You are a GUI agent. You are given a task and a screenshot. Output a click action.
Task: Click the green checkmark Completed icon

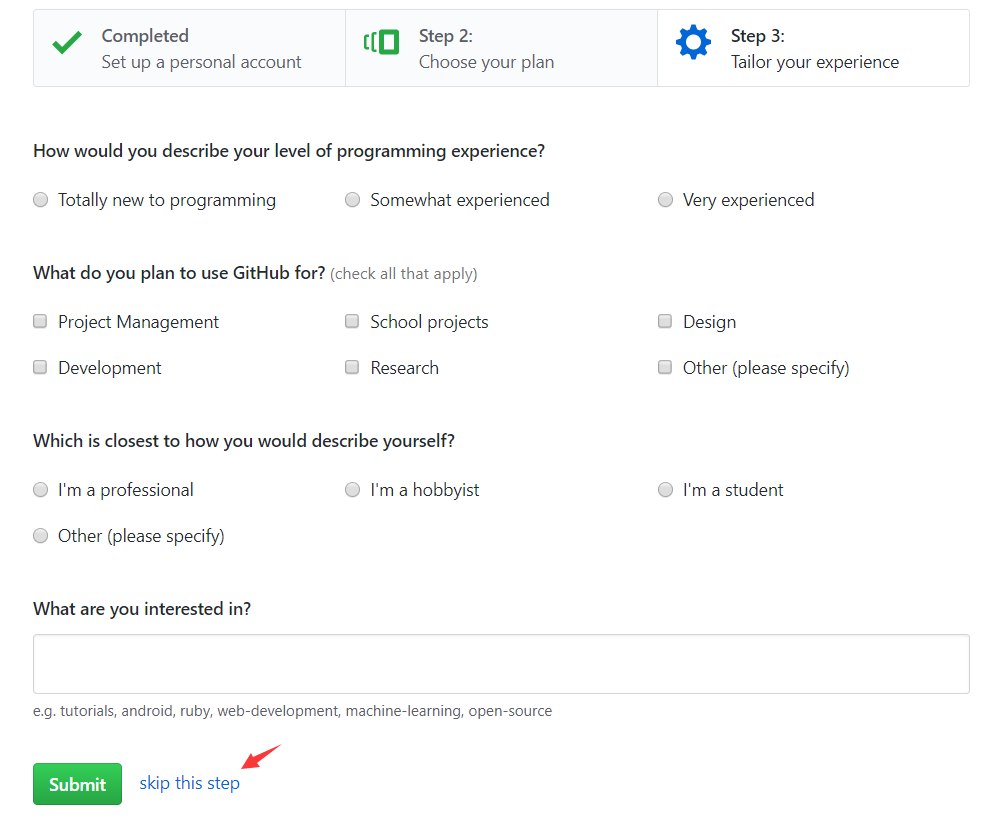[x=67, y=43]
